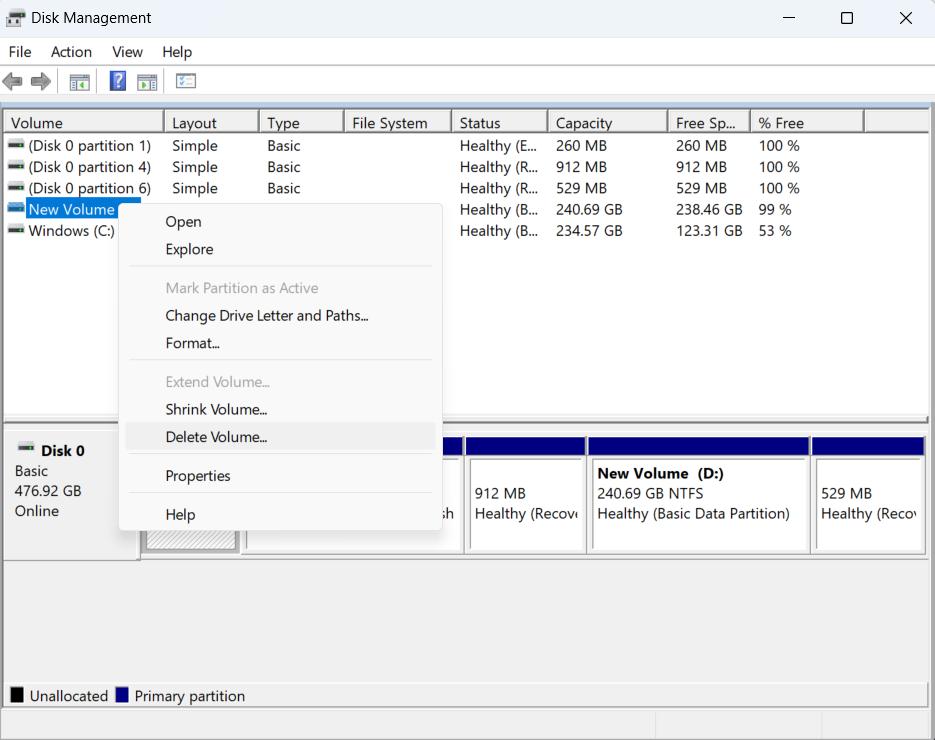Maximize the Disk Management window
The image size is (935, 740).
click(847, 18)
